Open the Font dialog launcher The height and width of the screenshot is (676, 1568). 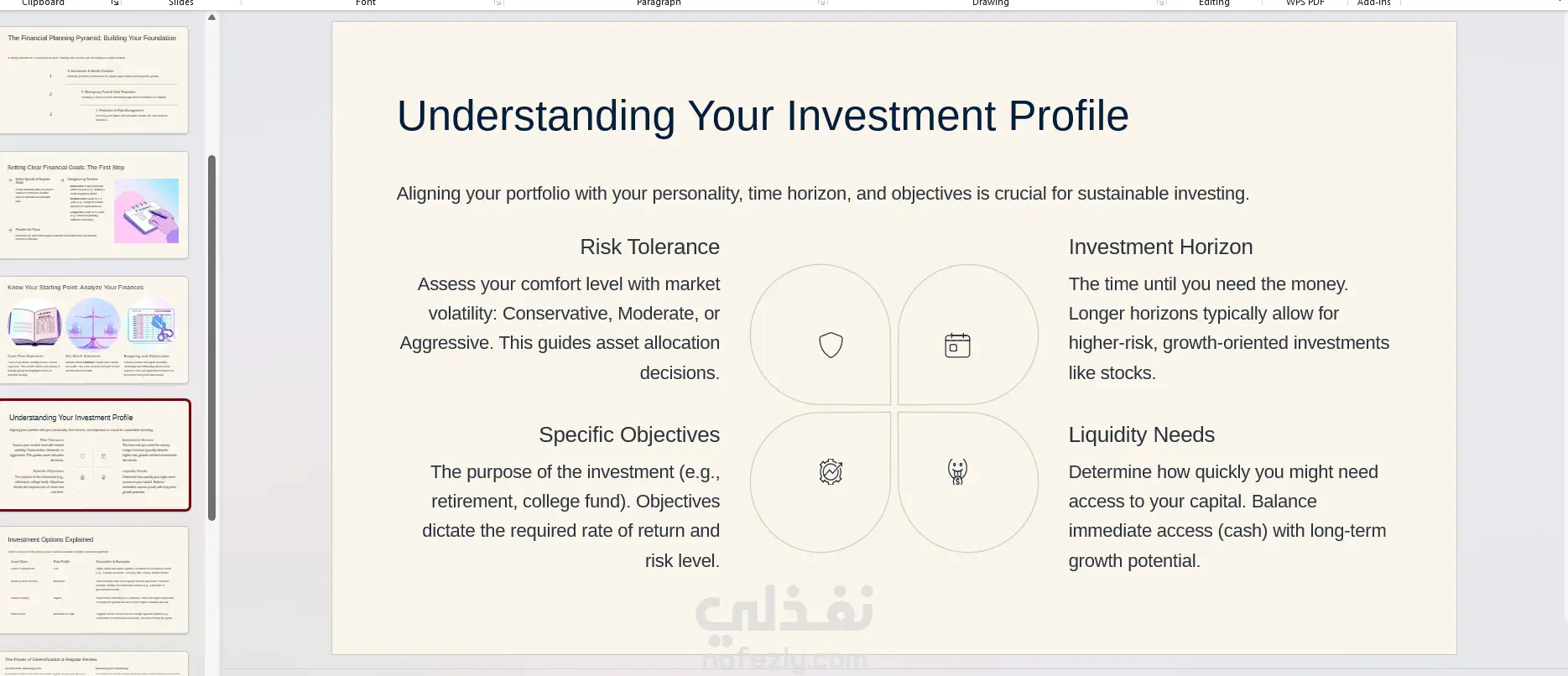point(498,3)
